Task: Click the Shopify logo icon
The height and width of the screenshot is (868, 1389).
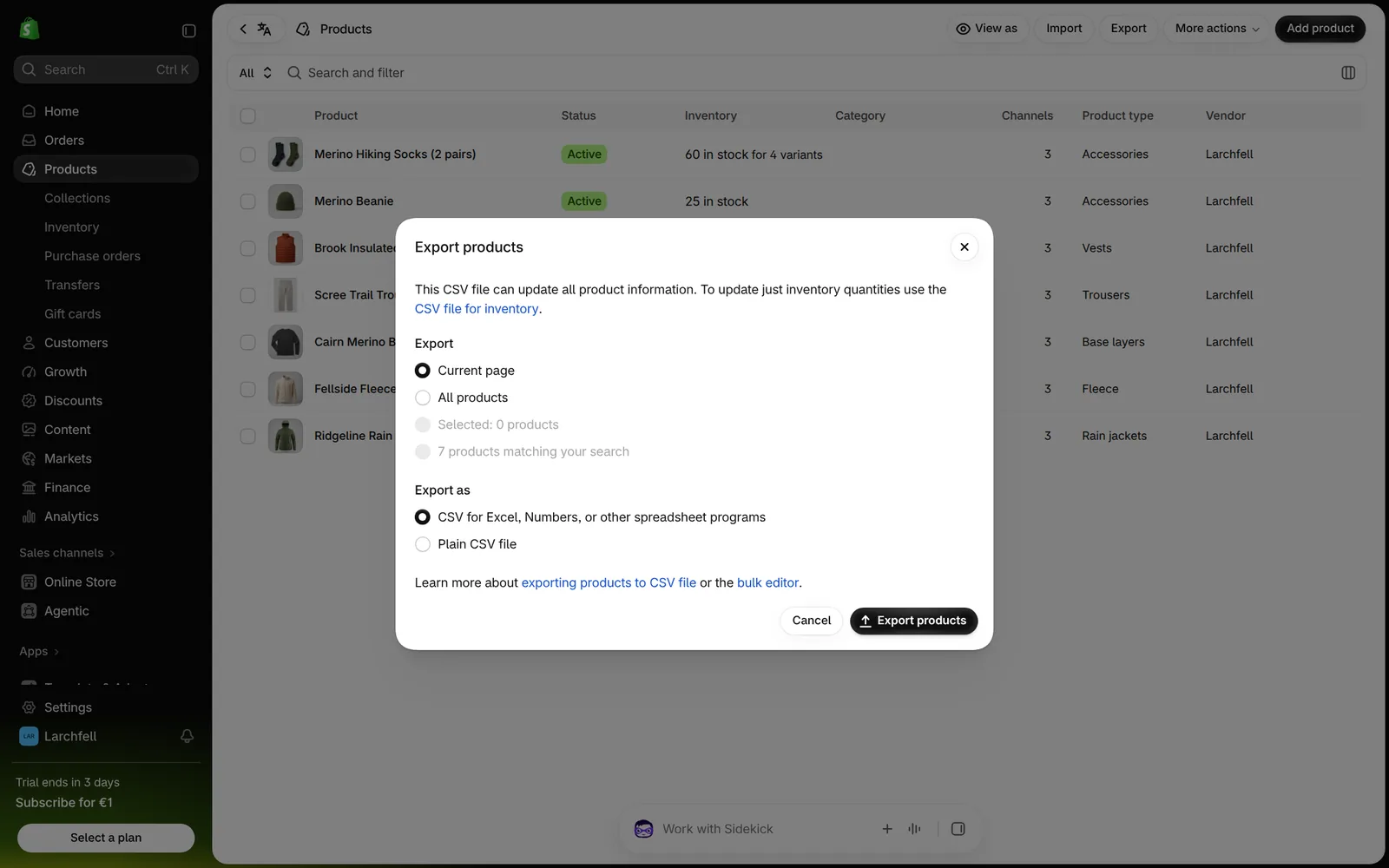Action: (30, 29)
